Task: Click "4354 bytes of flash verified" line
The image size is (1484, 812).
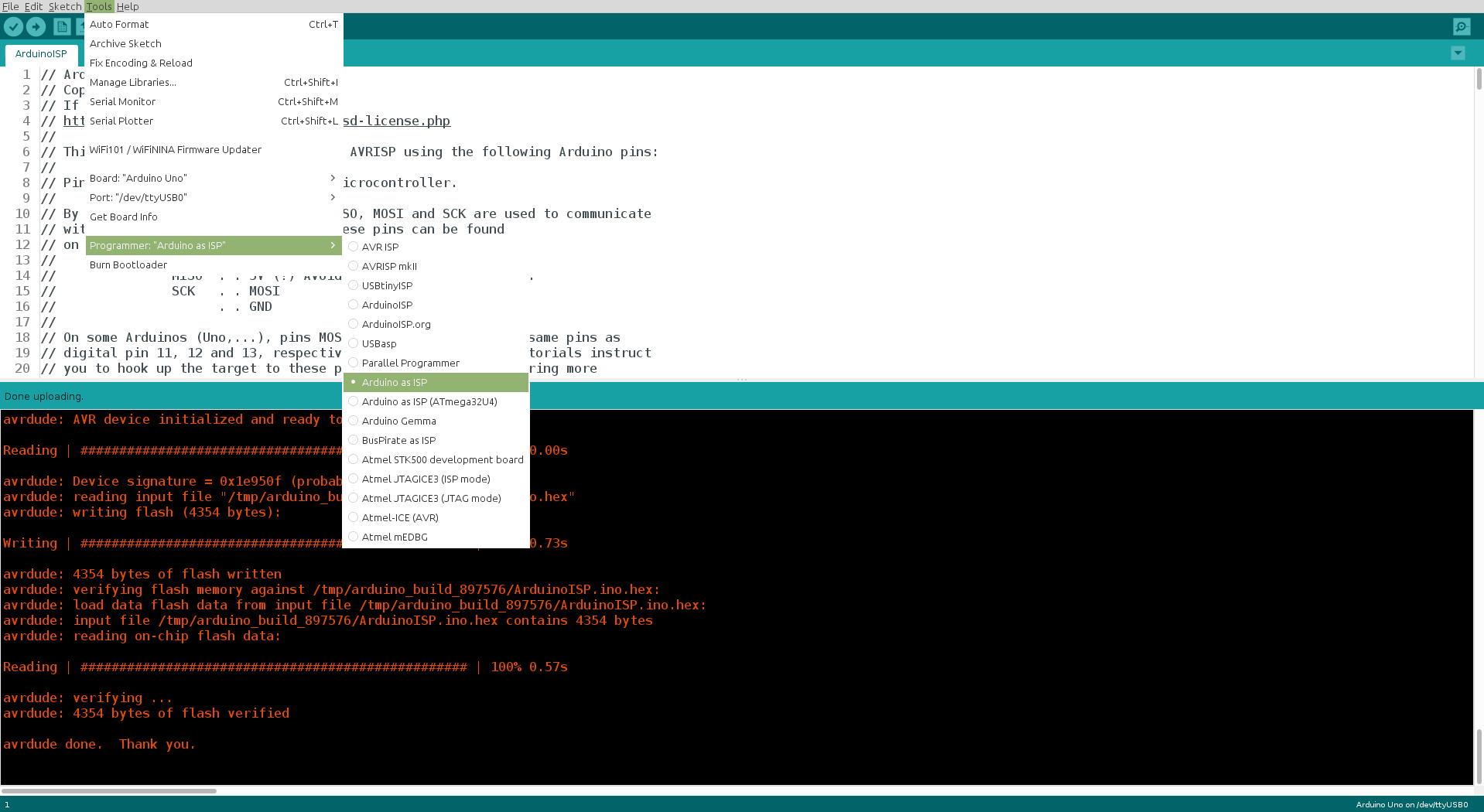Action: coord(146,713)
